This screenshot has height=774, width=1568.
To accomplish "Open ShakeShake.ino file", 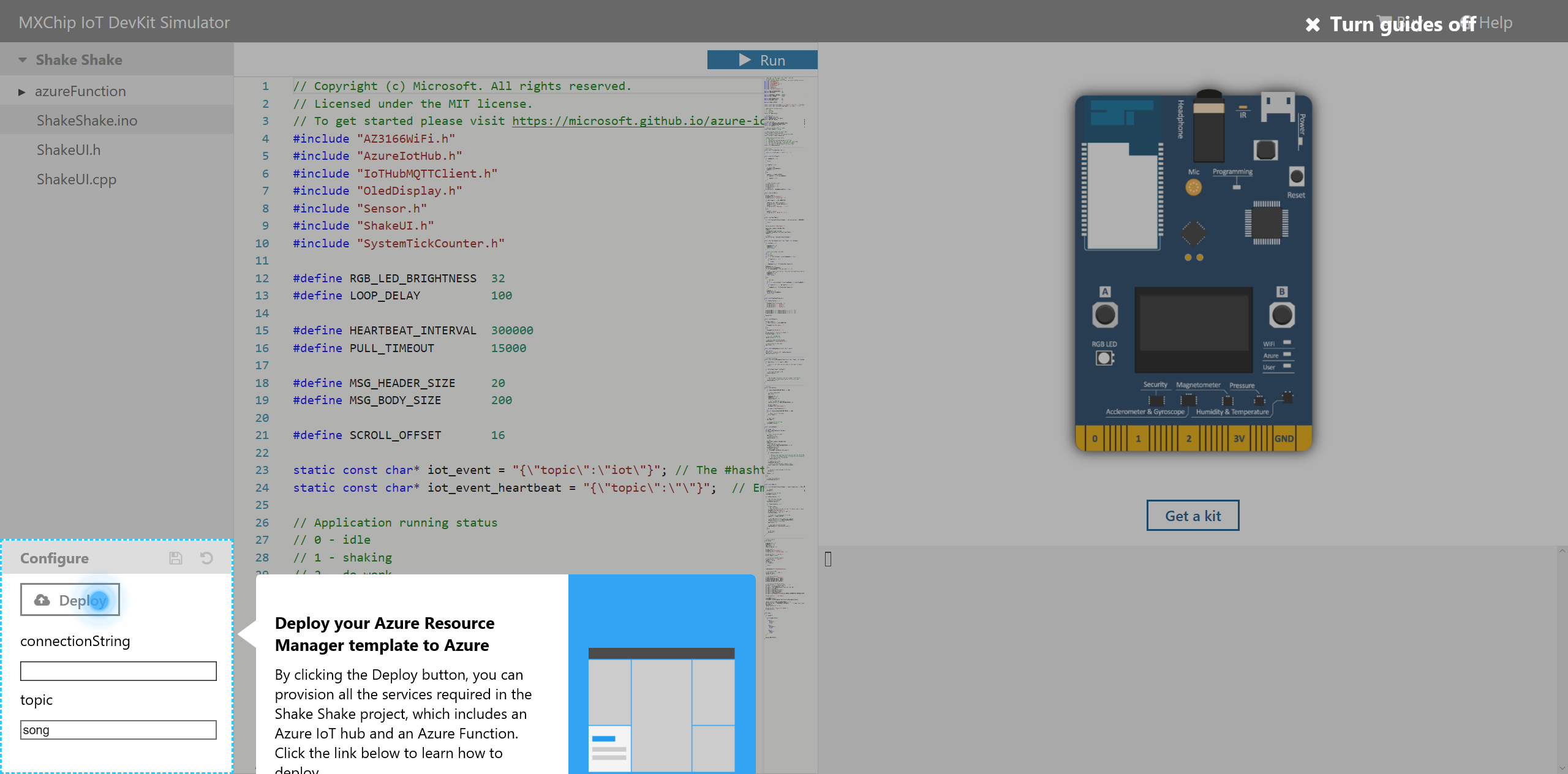I will [87, 121].
